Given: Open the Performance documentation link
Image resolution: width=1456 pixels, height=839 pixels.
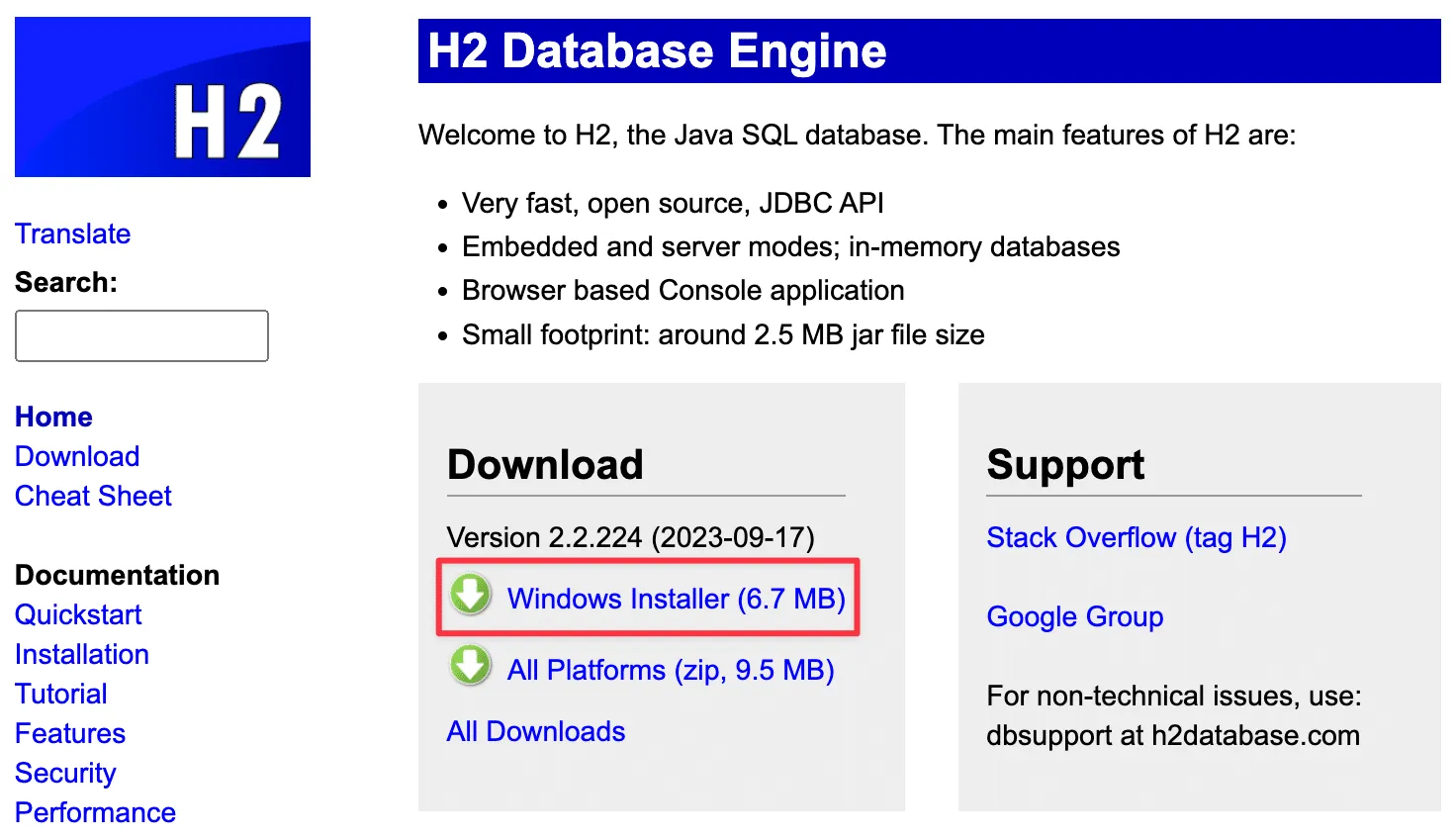Looking at the screenshot, I should click(95, 812).
